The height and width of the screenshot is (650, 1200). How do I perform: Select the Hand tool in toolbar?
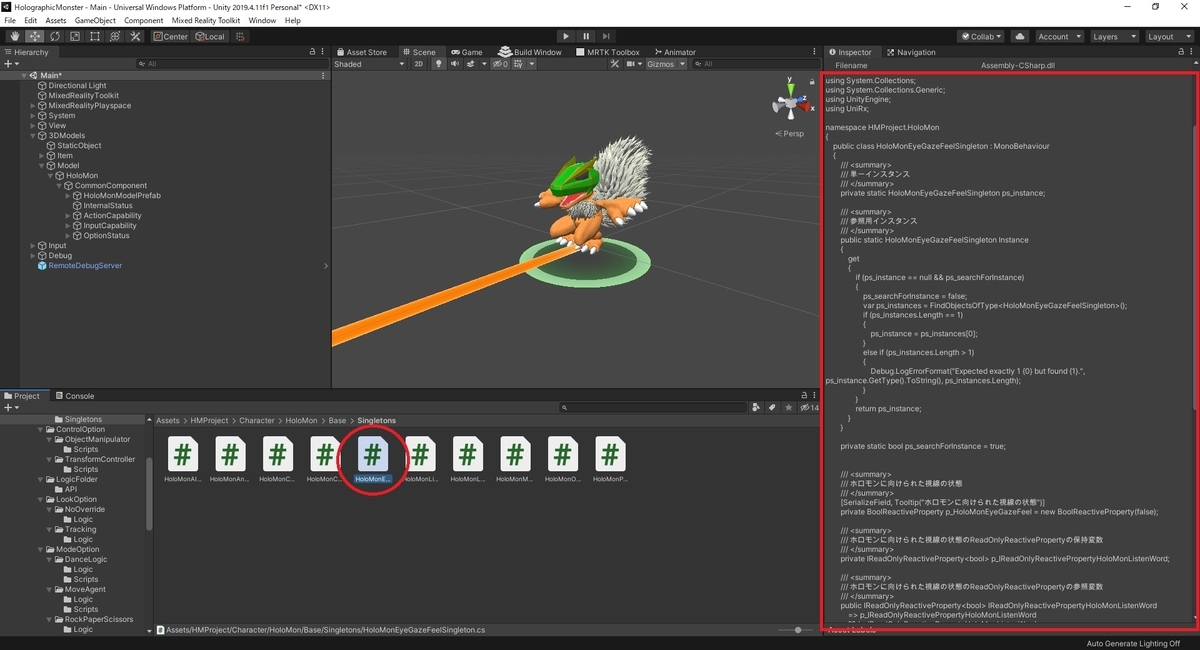click(x=14, y=36)
